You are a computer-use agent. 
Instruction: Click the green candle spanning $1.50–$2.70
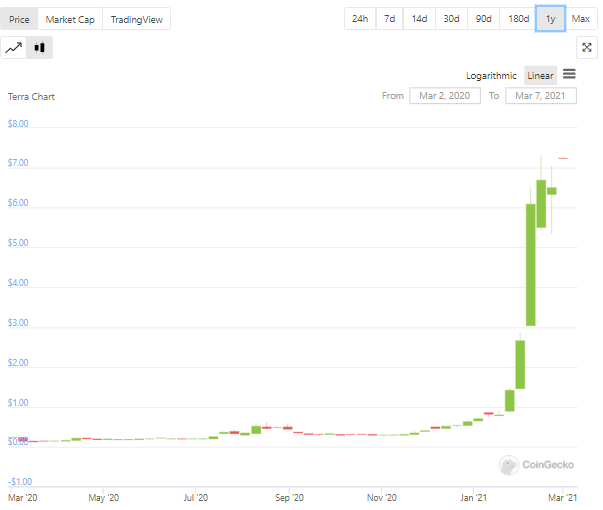(x=520, y=365)
